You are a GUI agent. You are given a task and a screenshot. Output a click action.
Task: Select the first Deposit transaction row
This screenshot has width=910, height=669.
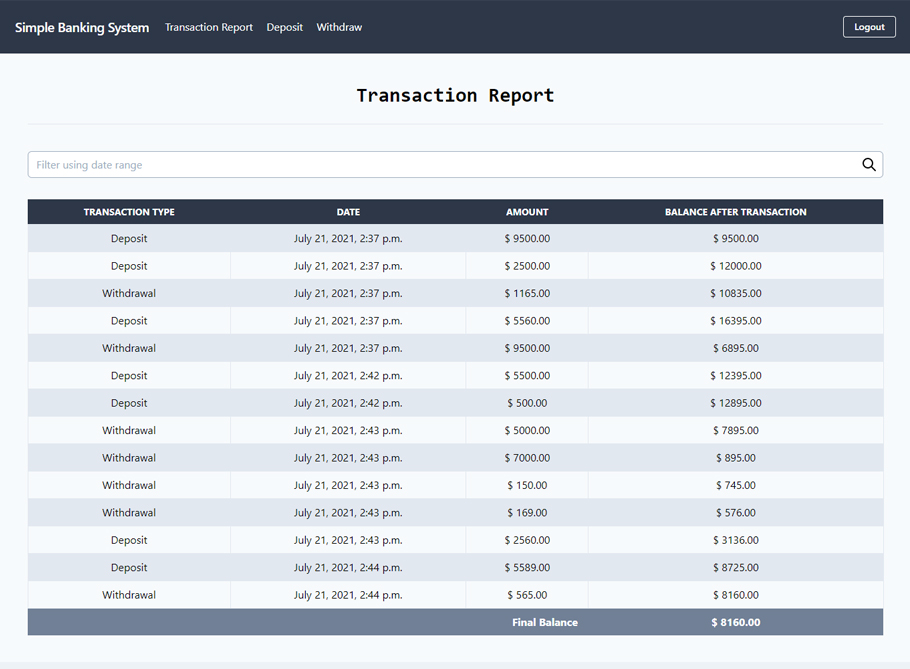tap(455, 238)
